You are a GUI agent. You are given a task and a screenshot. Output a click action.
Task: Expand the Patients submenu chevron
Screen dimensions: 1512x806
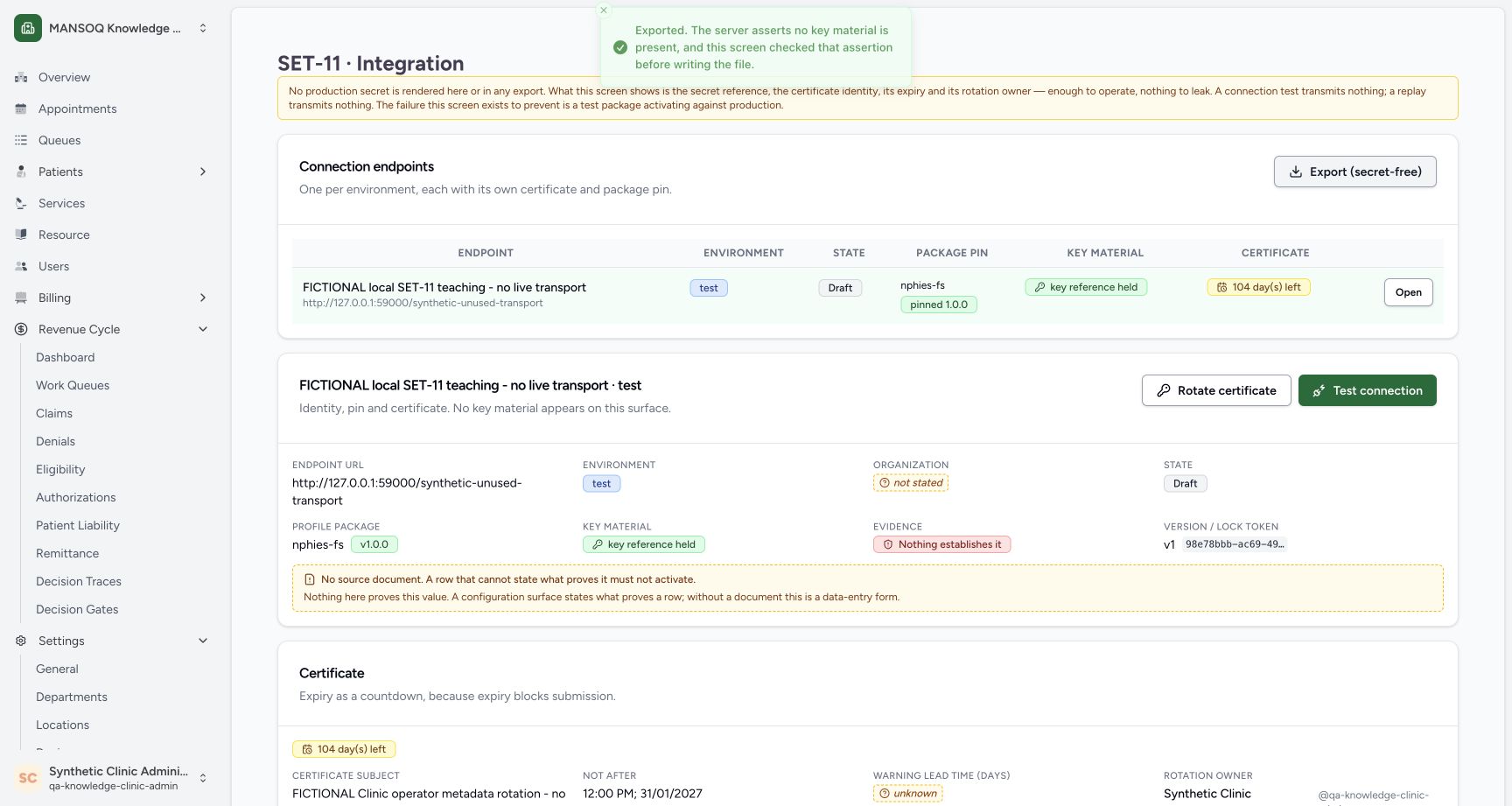pos(203,172)
